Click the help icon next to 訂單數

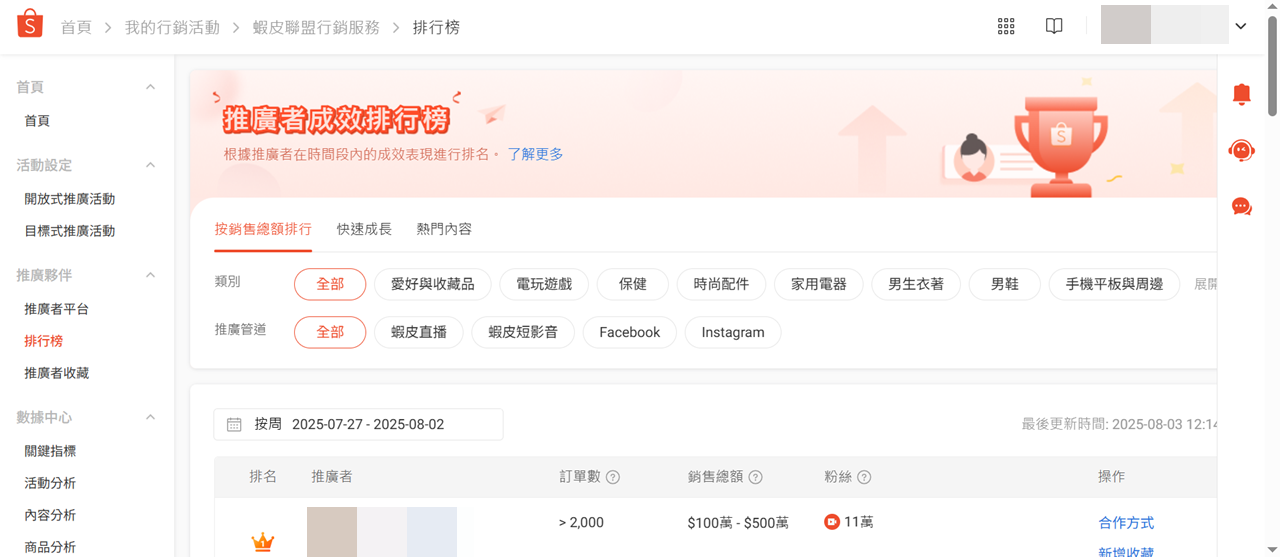tap(613, 478)
